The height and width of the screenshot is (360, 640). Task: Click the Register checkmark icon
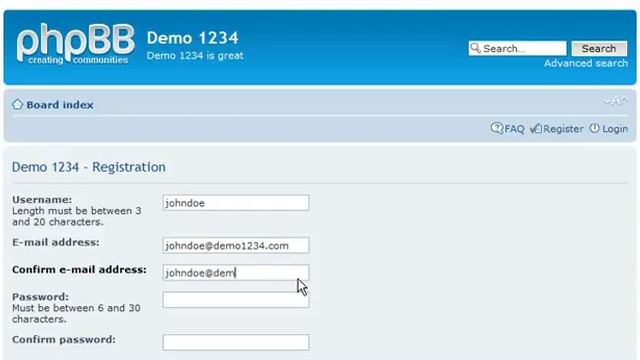point(536,129)
